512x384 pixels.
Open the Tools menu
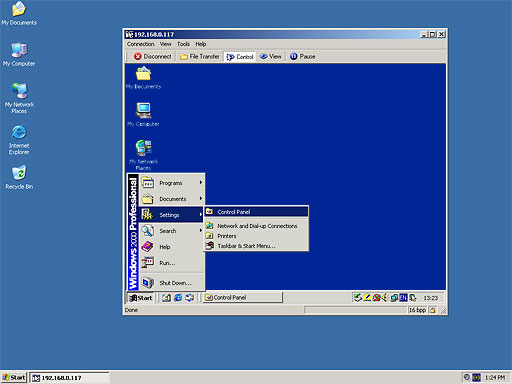pyautogui.click(x=183, y=44)
